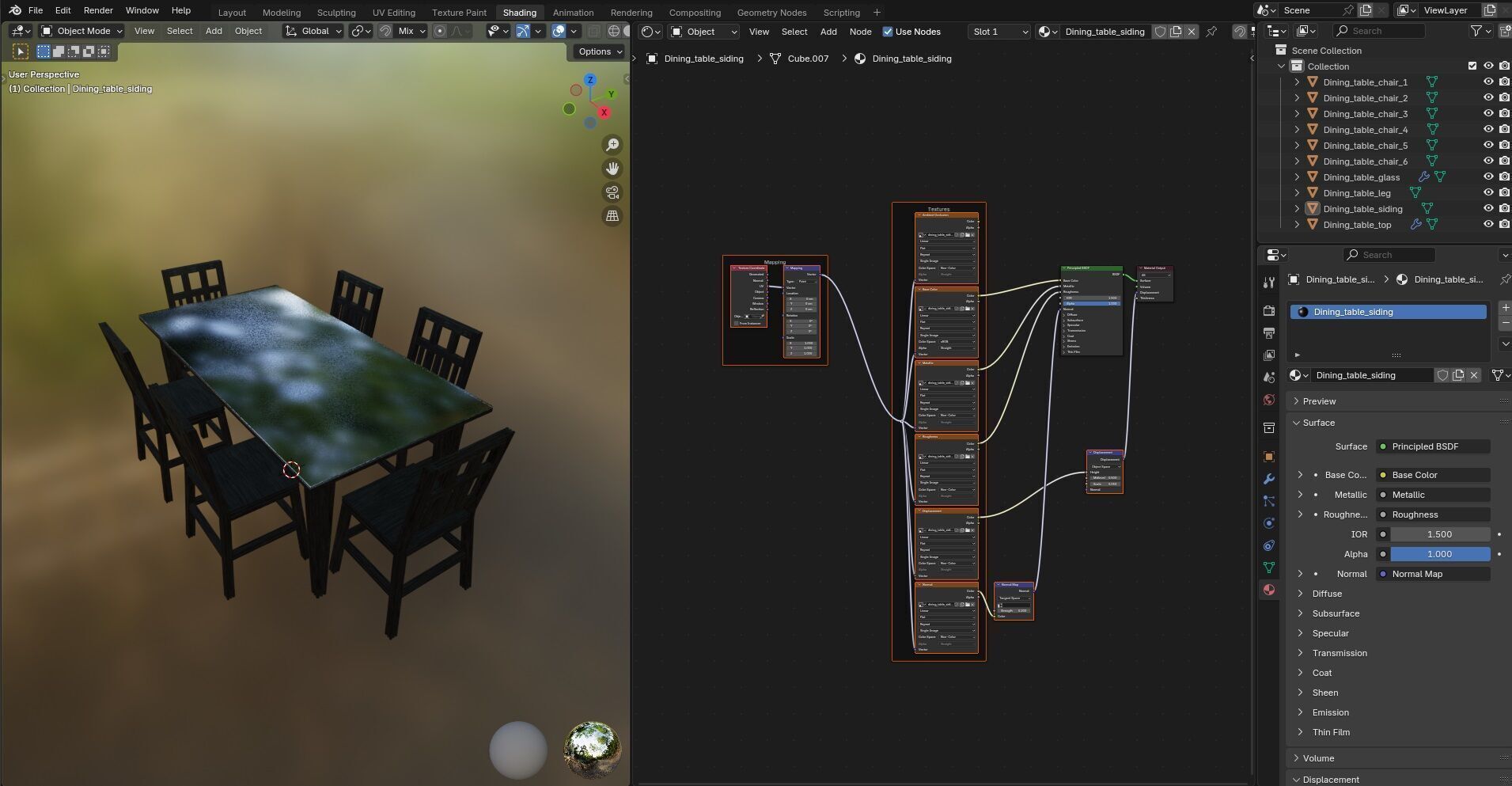1512x786 pixels.
Task: Hide the Collection via its eye icon
Action: click(1488, 66)
